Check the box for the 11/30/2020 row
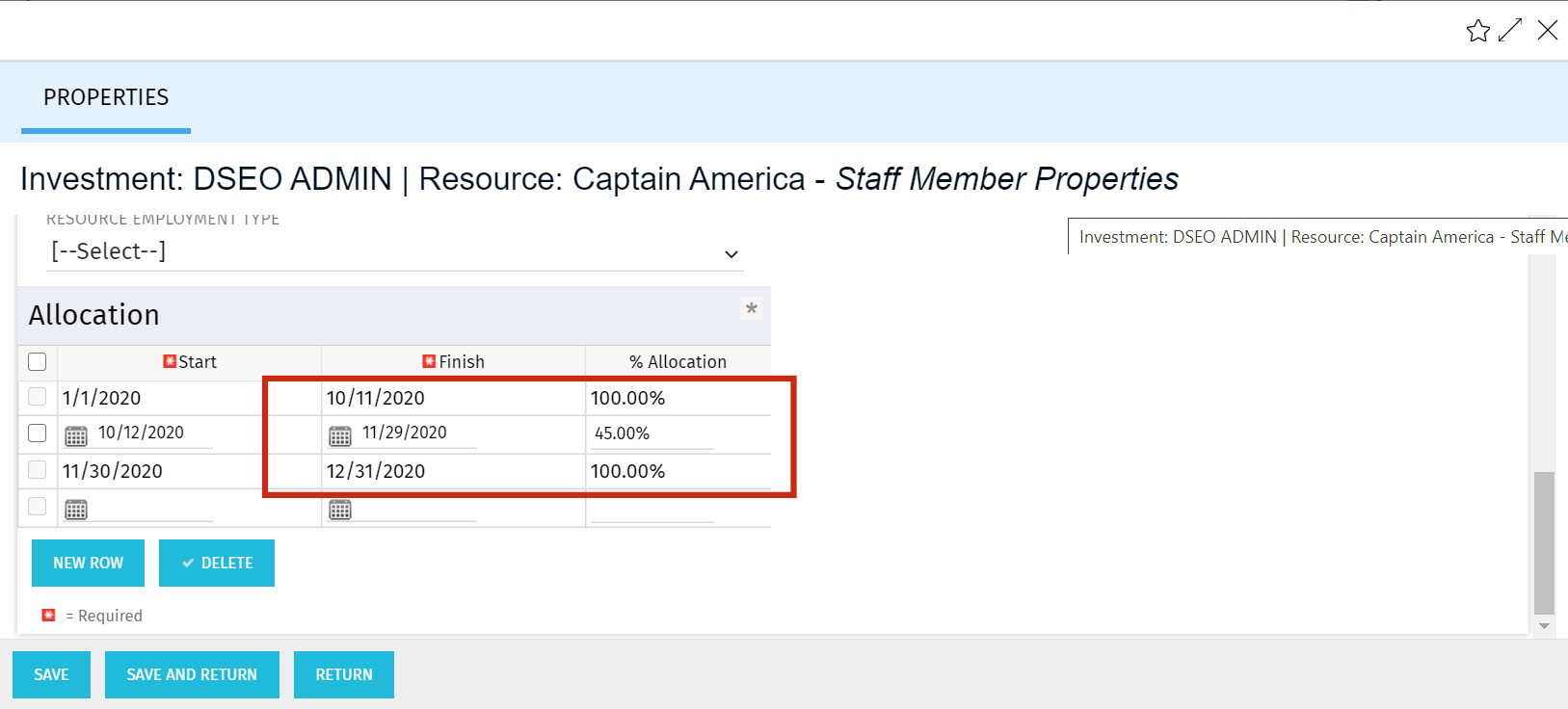The image size is (1568, 709). click(x=38, y=469)
